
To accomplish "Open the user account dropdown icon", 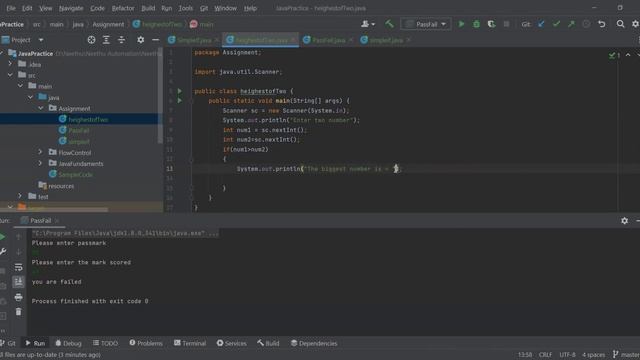I will coord(368,24).
